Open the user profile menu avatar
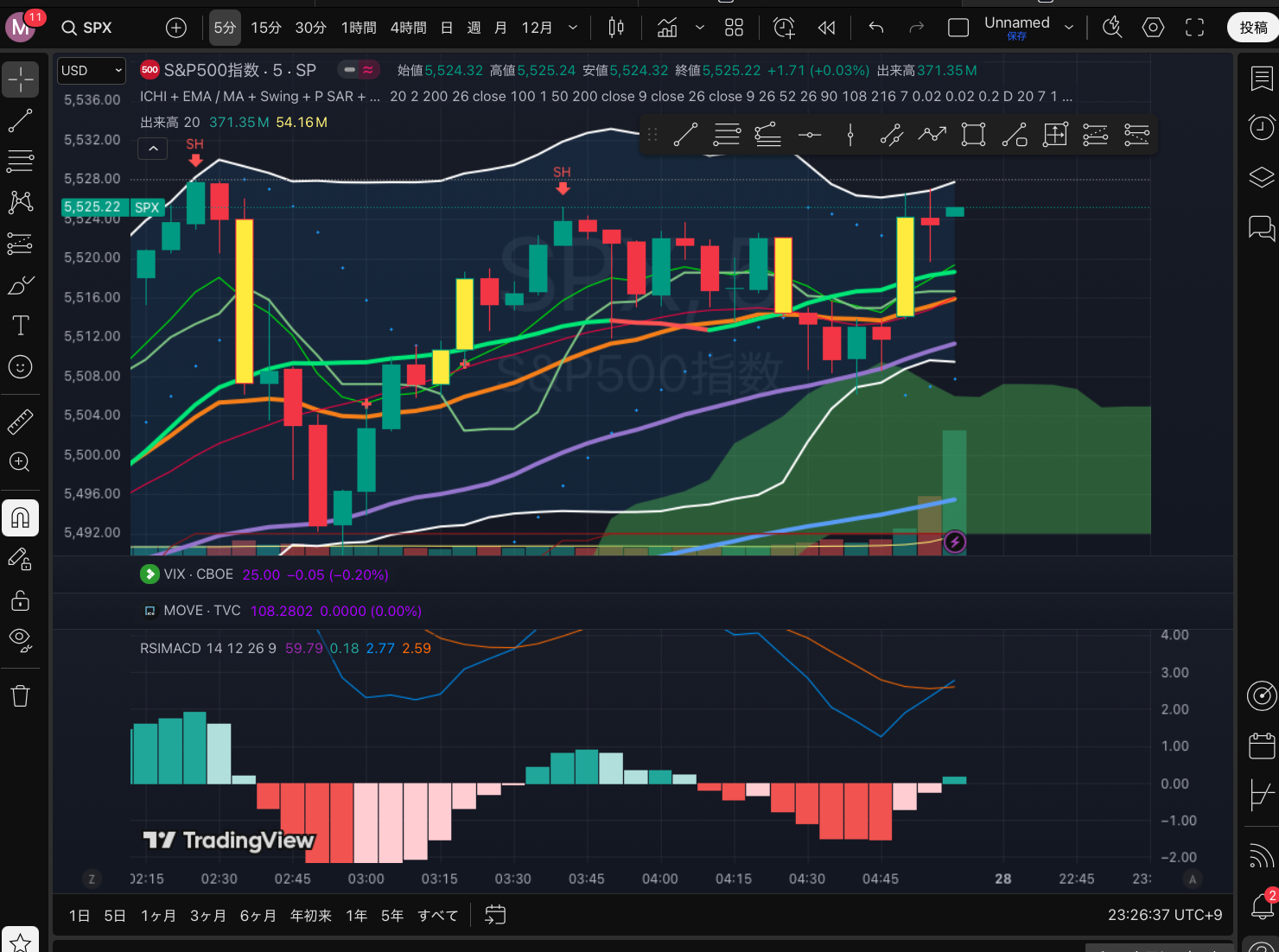1279x952 pixels. (21, 28)
